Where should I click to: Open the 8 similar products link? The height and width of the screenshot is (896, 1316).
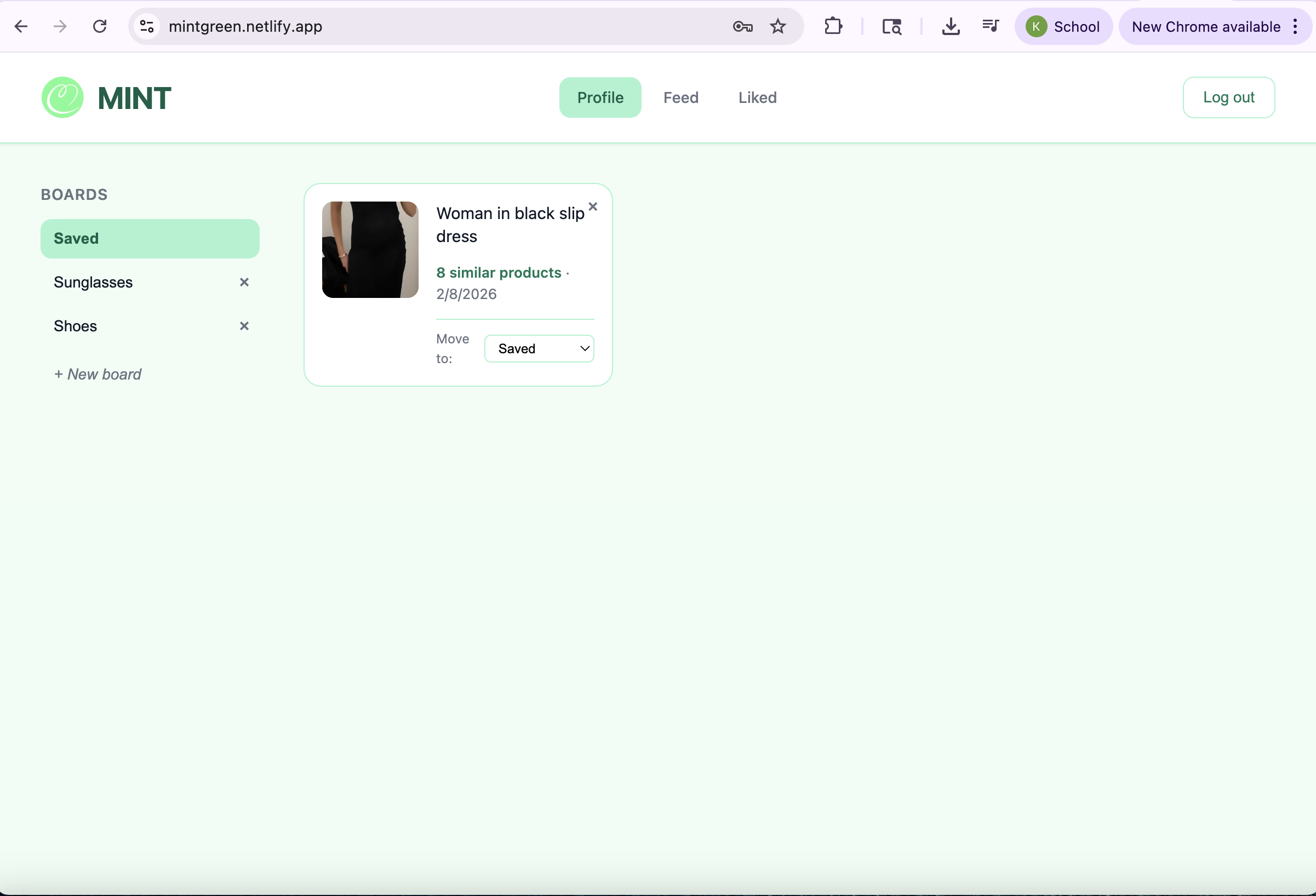click(499, 273)
